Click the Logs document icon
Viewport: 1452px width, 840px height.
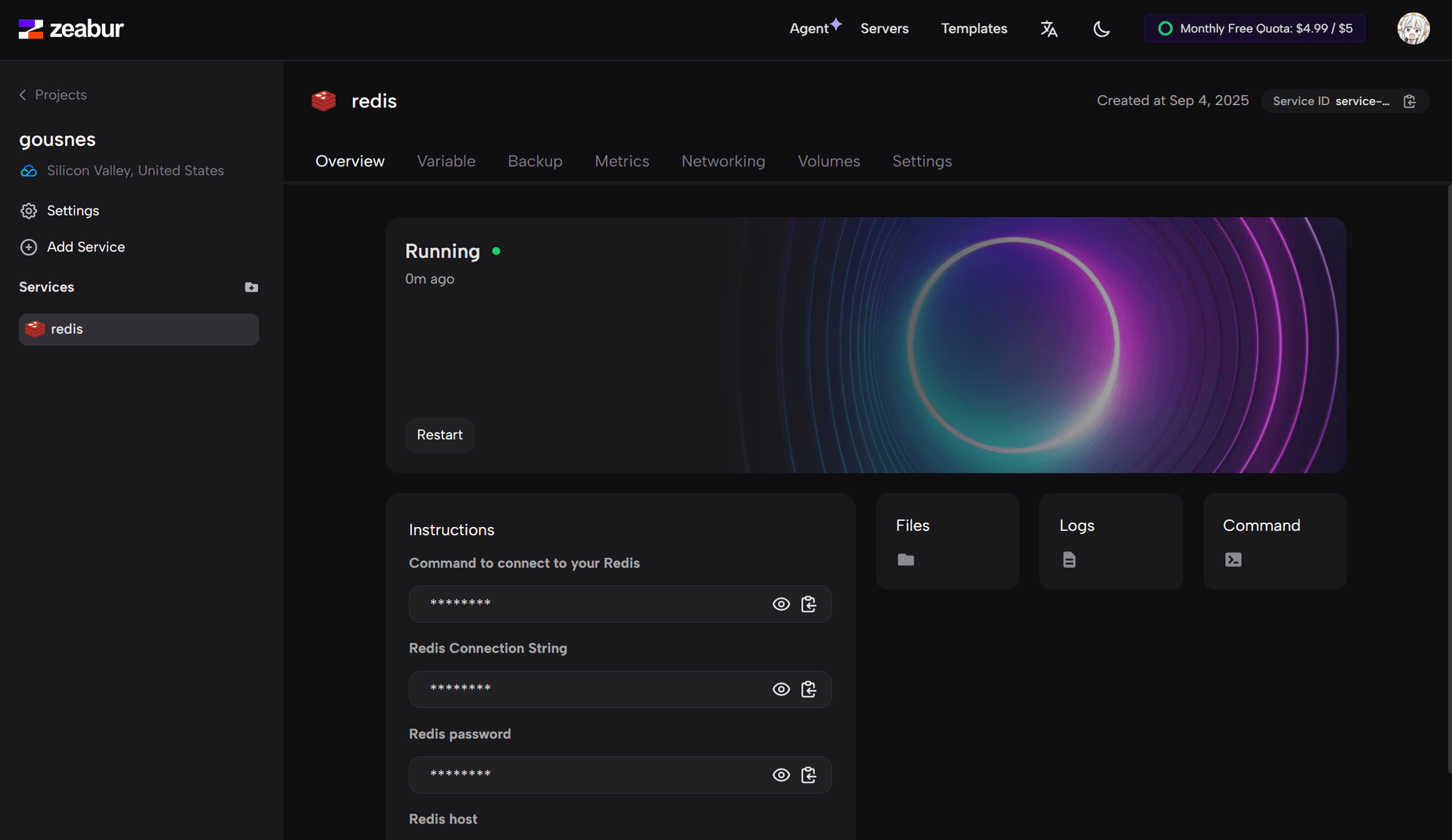pyautogui.click(x=1069, y=559)
